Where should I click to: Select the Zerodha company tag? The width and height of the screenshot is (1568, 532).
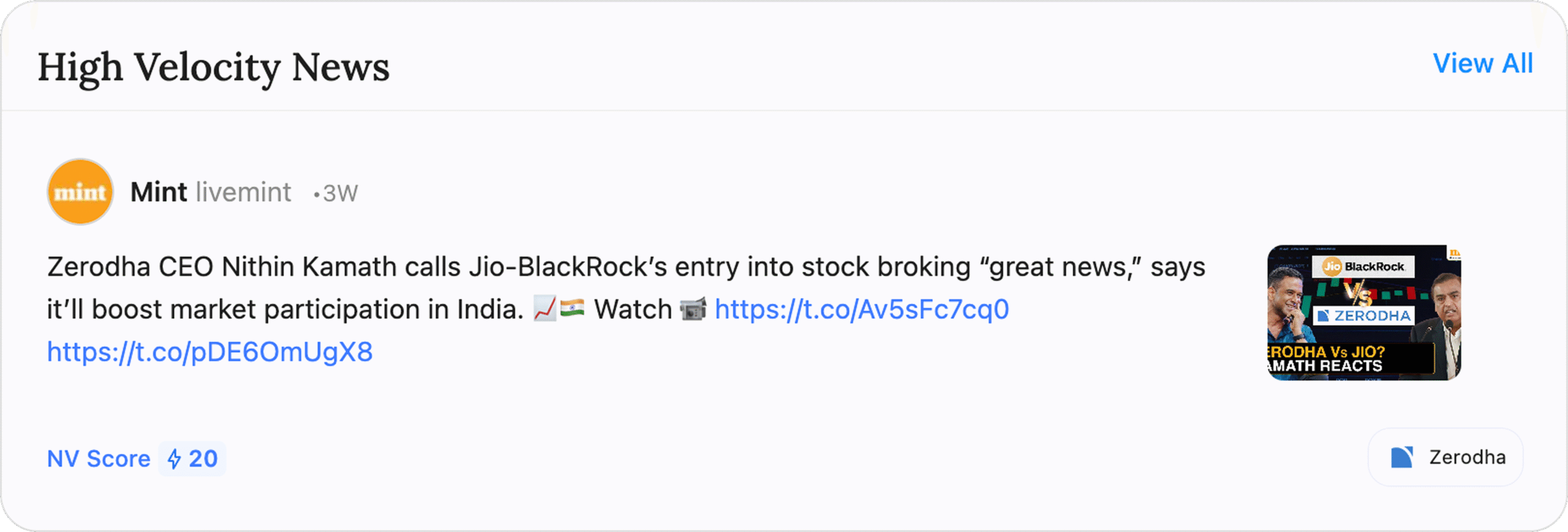point(1445,457)
